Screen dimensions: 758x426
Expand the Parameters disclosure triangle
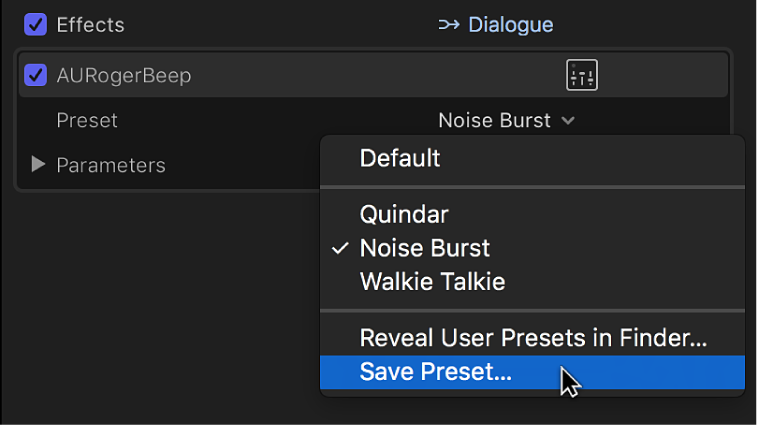click(38, 164)
